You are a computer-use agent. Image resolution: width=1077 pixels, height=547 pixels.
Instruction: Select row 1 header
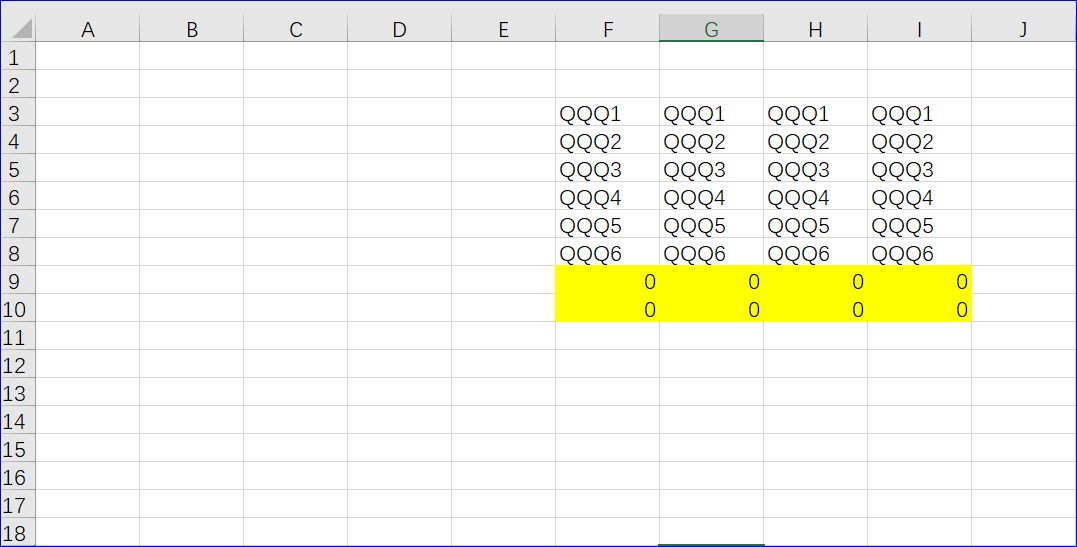[19, 56]
